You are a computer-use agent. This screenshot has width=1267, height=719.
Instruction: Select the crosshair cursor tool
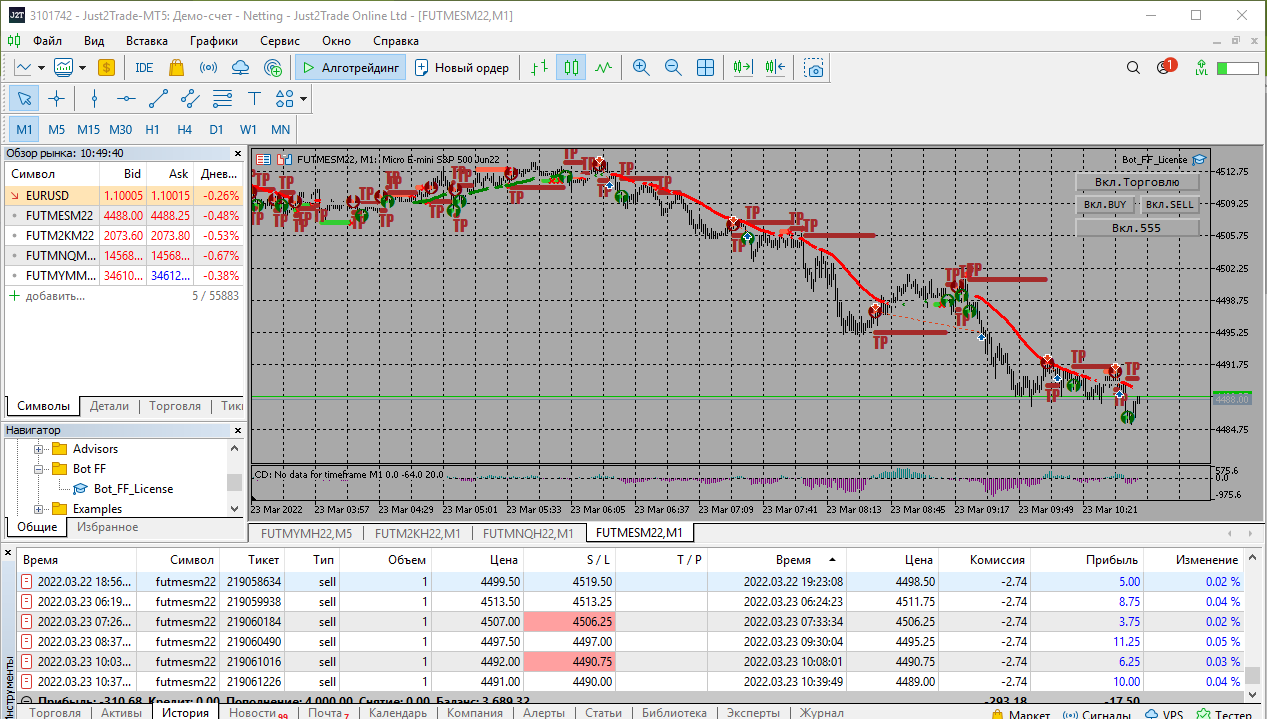(x=56, y=99)
